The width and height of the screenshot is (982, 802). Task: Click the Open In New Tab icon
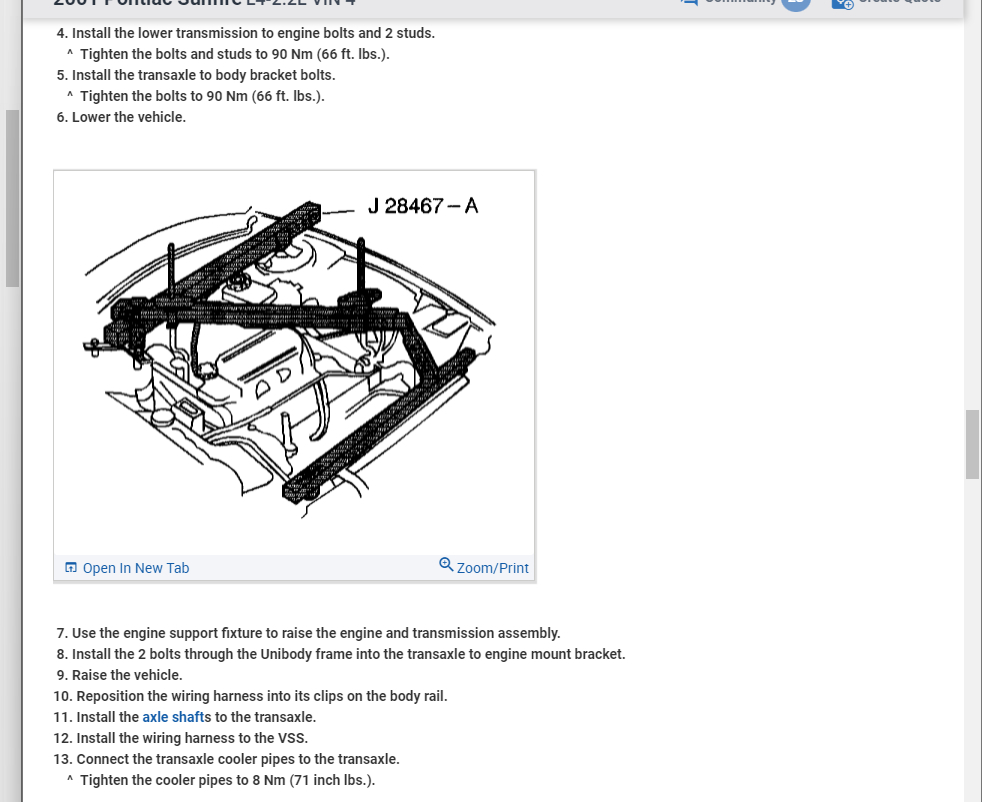click(71, 567)
